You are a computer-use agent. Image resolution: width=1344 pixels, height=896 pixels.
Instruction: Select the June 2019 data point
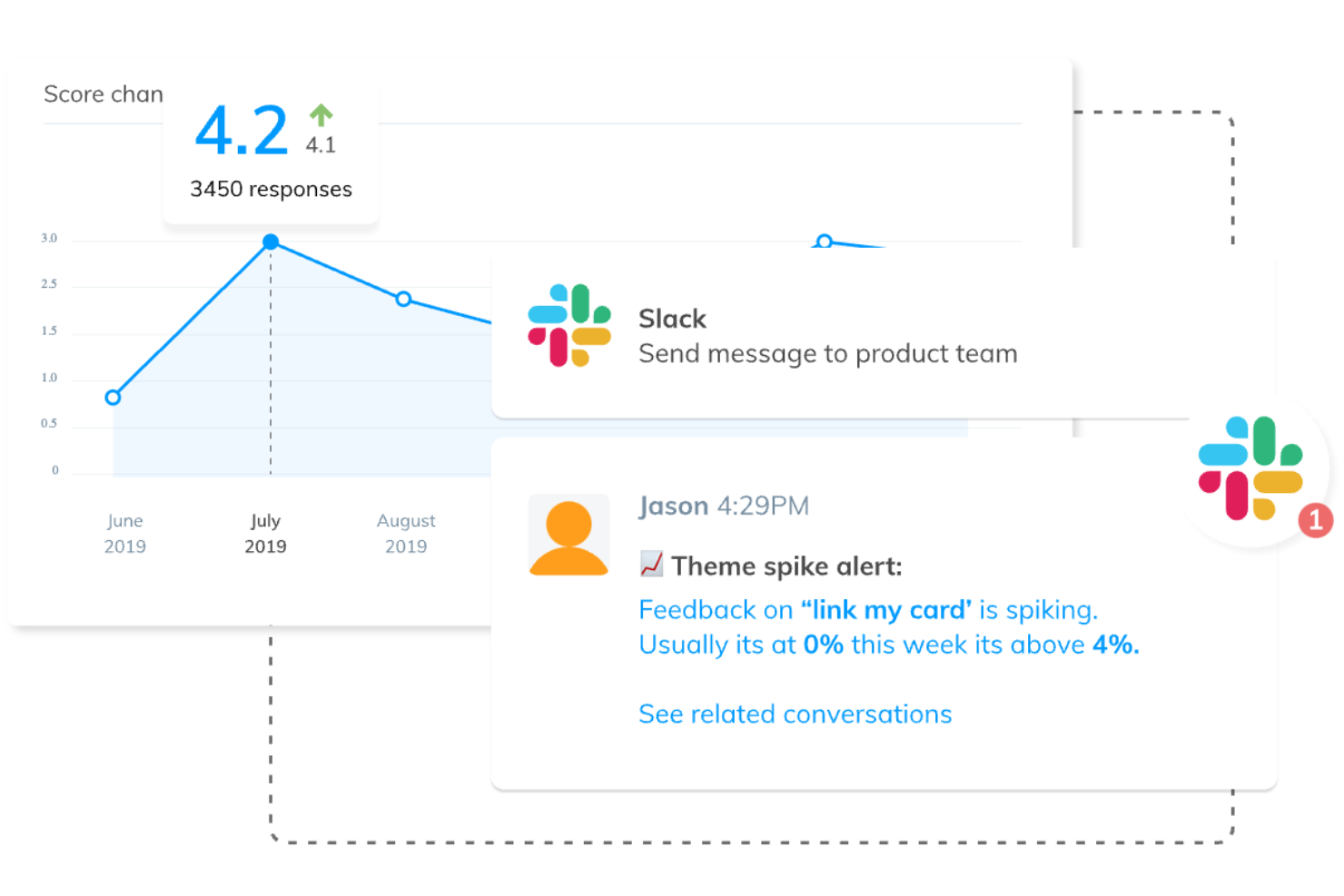click(x=113, y=398)
